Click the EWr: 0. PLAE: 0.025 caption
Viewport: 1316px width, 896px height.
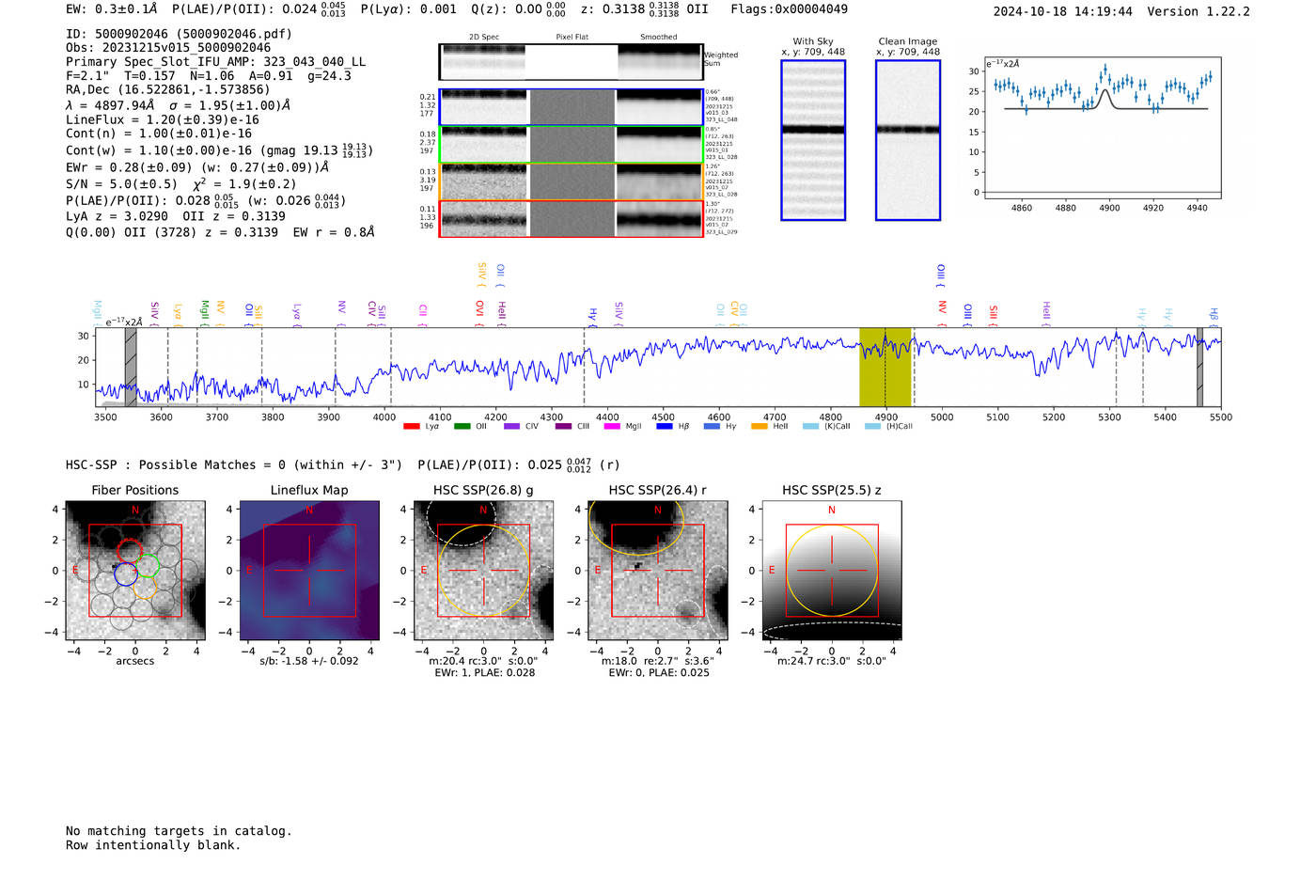click(658, 673)
